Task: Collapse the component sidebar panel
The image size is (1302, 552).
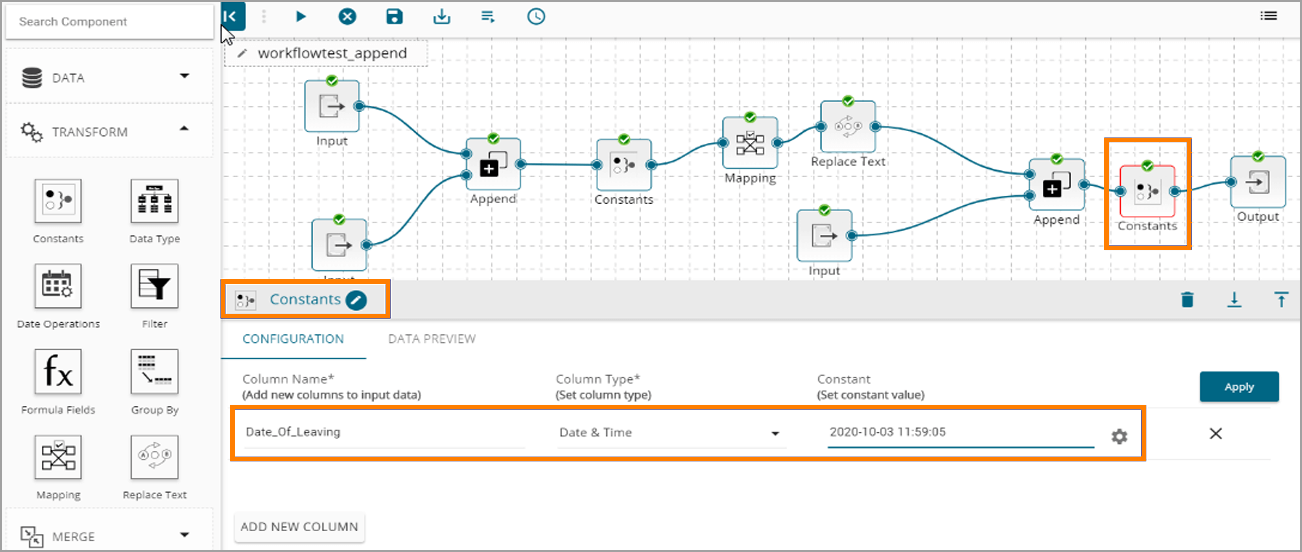Action: [x=231, y=16]
